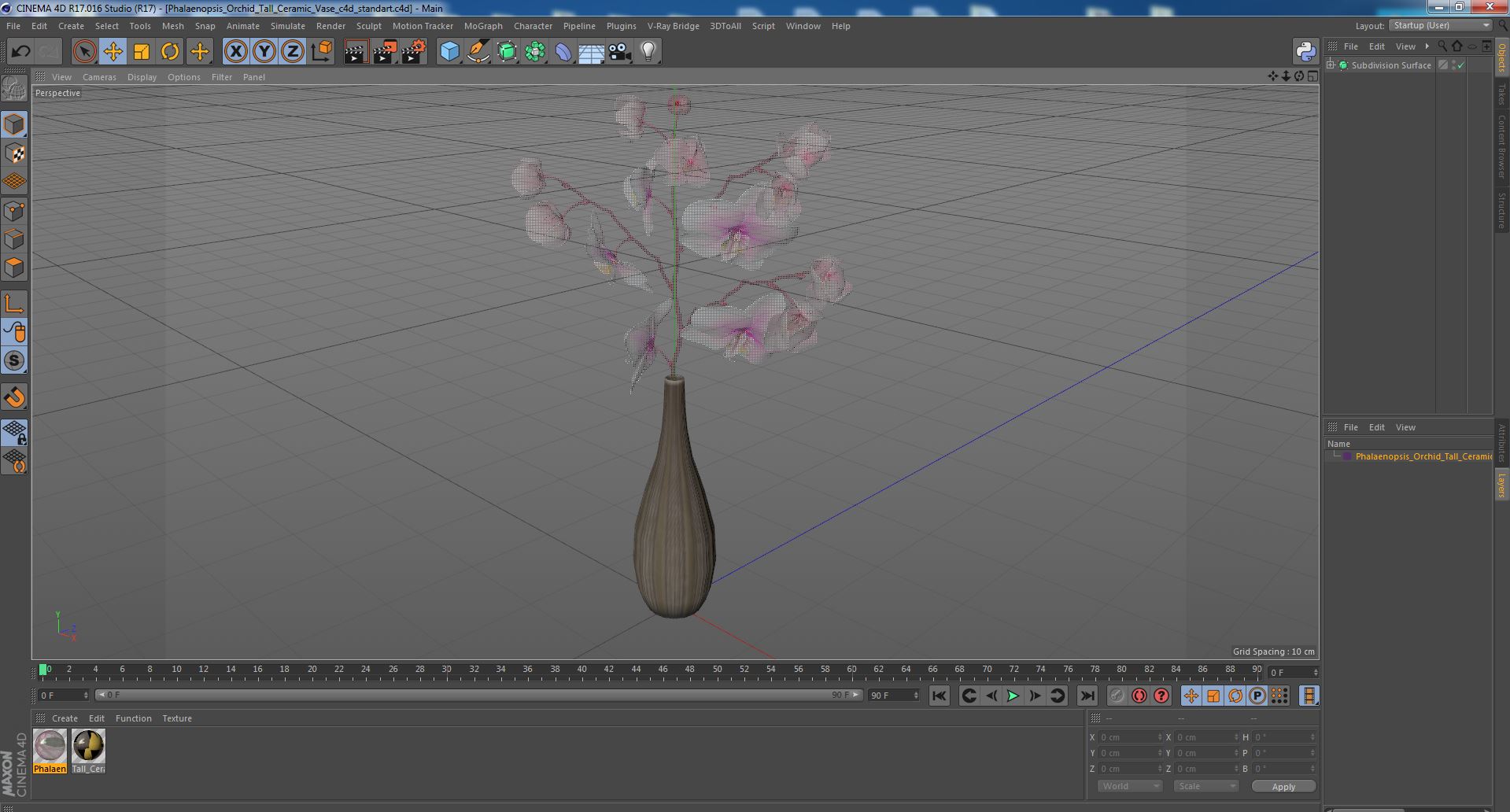Viewport: 1510px width, 812px height.
Task: Enable the Axis tool
Action: (x=14, y=304)
